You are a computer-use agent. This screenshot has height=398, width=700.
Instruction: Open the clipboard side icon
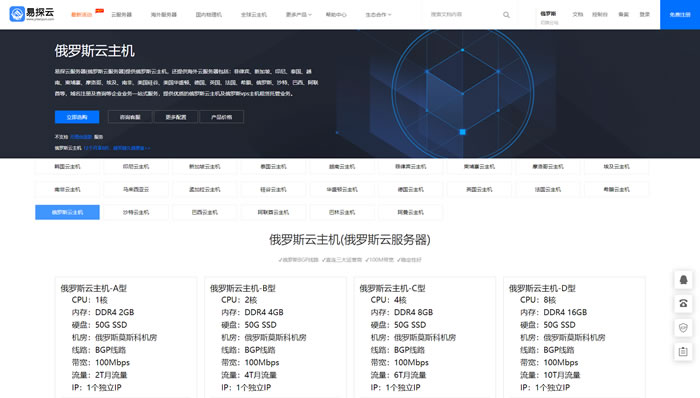coord(683,352)
